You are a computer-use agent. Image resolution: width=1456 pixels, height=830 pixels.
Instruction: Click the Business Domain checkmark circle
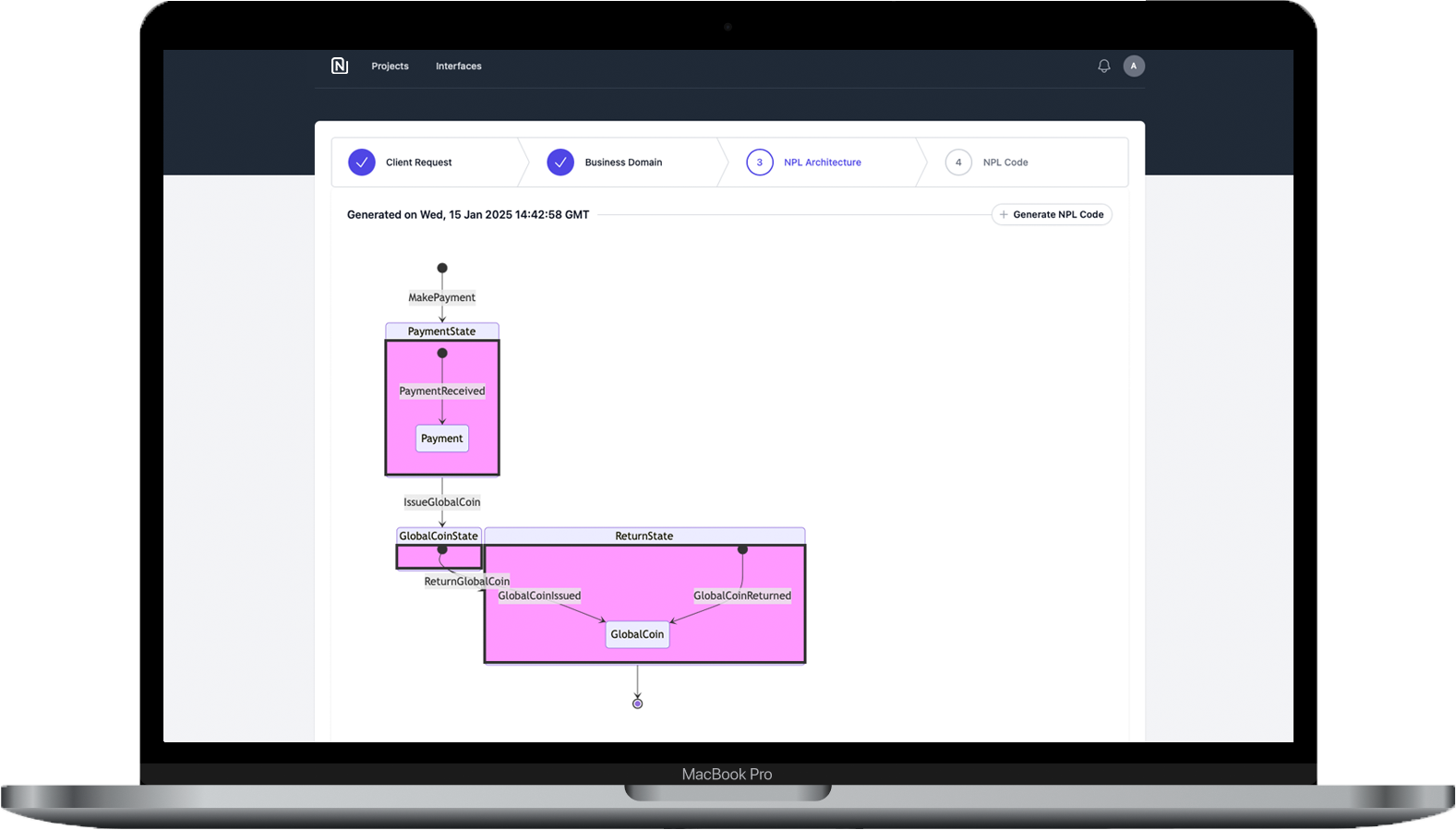[x=560, y=162]
